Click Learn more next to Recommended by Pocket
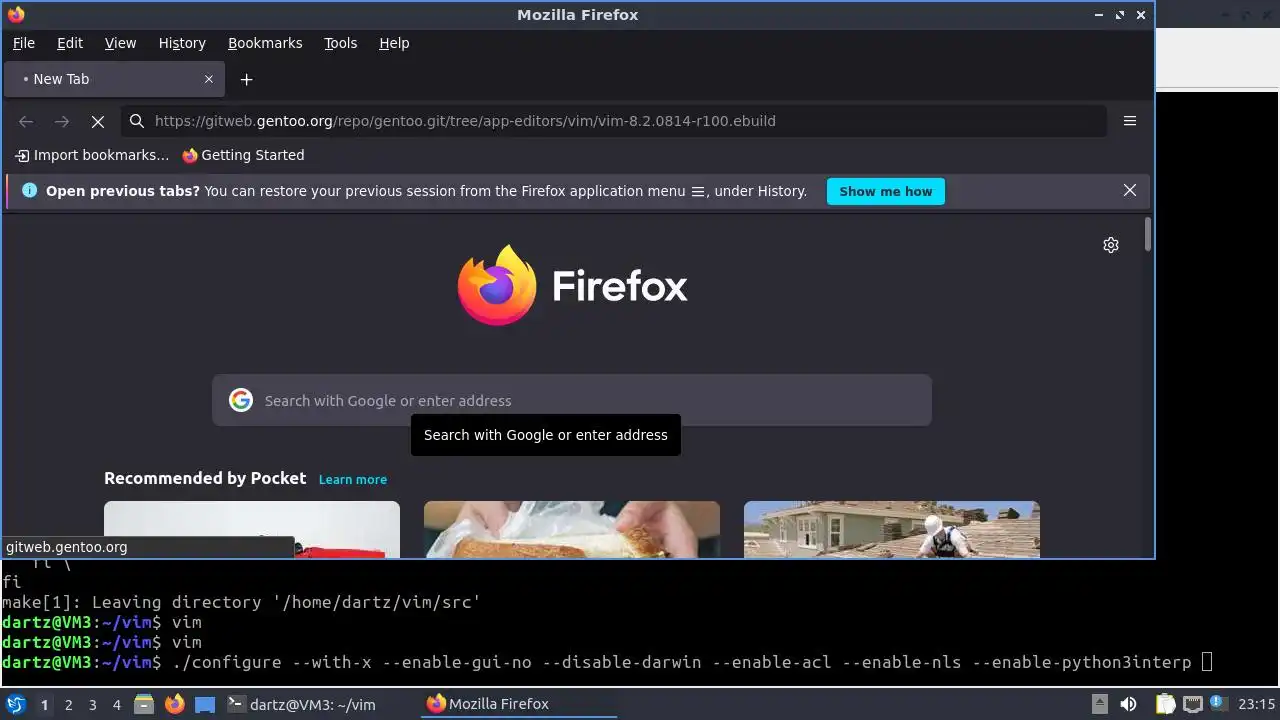 point(353,480)
